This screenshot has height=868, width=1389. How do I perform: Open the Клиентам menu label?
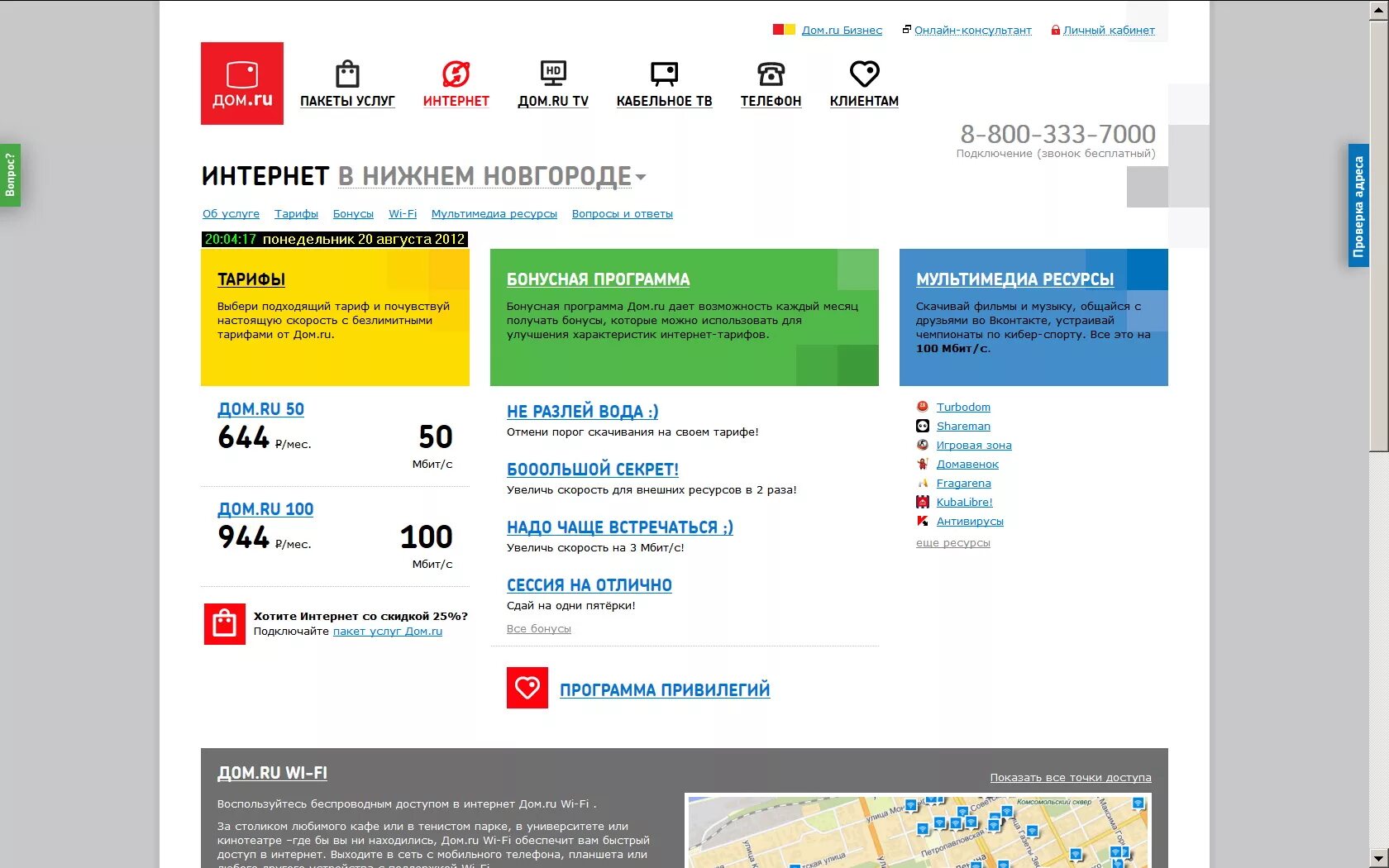(x=864, y=101)
